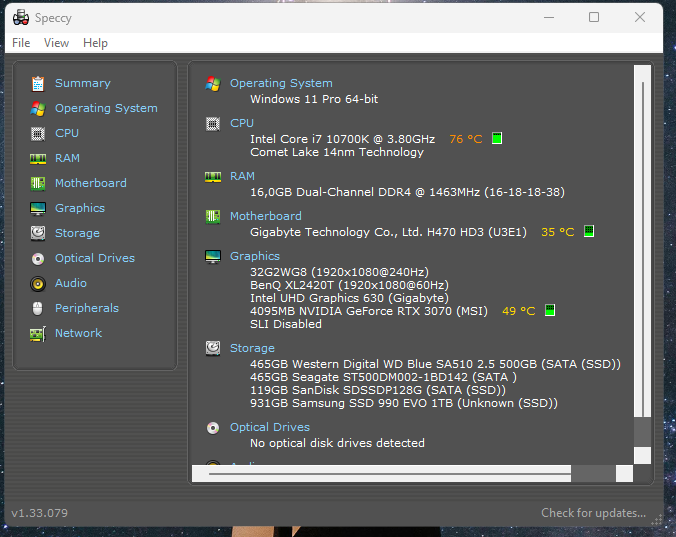
Task: Click the NVIDIA GeForce RTX 3070 line
Action: (x=369, y=311)
